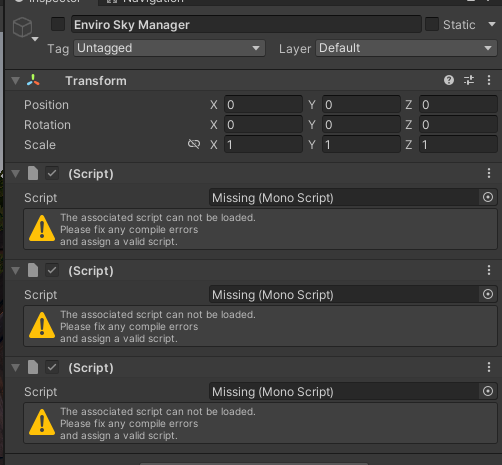Image resolution: width=502 pixels, height=465 pixels.
Task: Open the object picker for the second Missing script
Action: [x=488, y=294]
